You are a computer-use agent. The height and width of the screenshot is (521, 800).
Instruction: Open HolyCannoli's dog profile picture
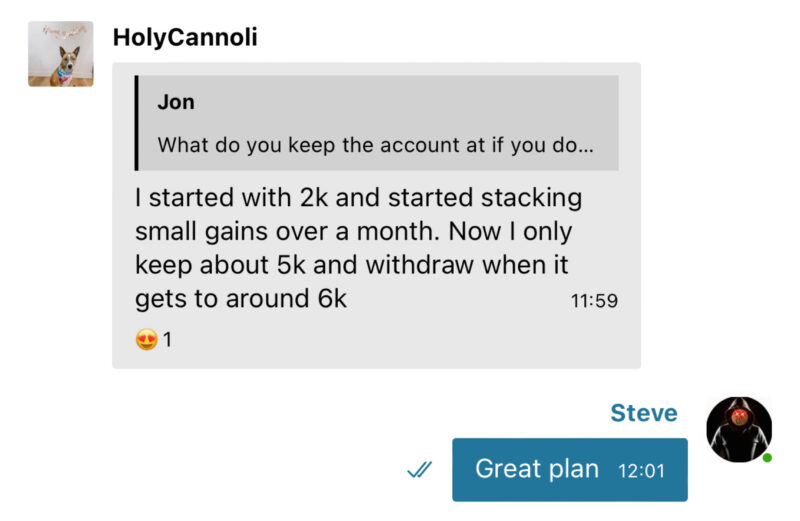click(61, 54)
